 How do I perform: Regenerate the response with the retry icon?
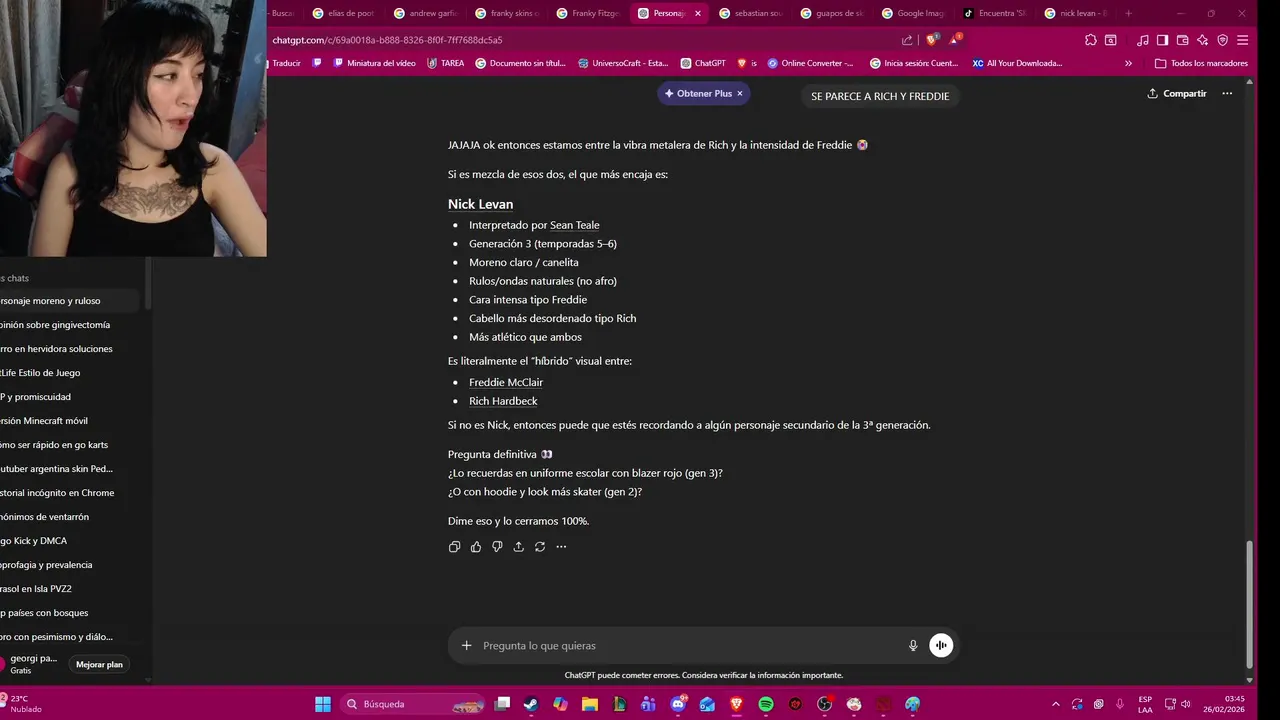tap(540, 547)
